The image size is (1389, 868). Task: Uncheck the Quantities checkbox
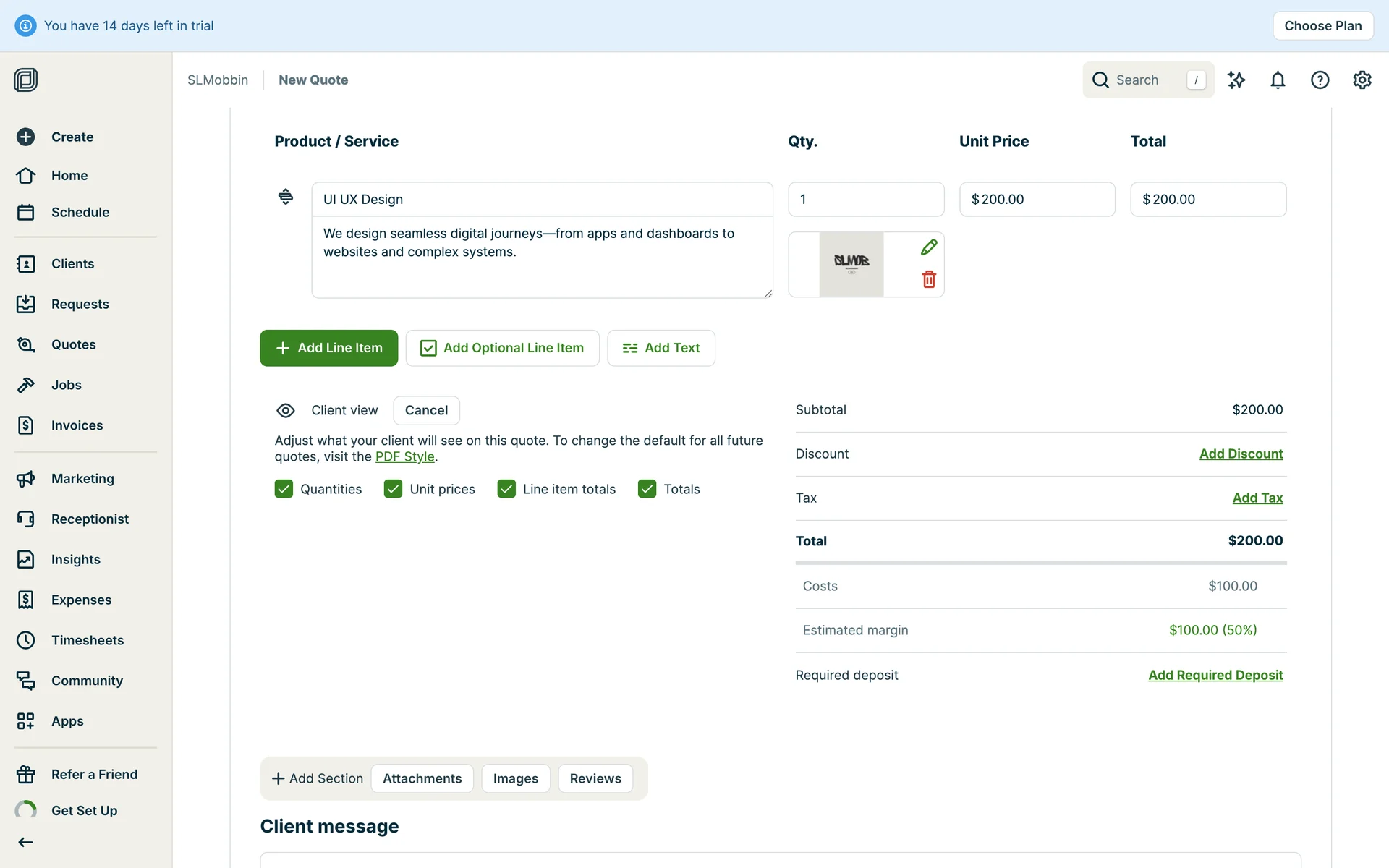284,489
